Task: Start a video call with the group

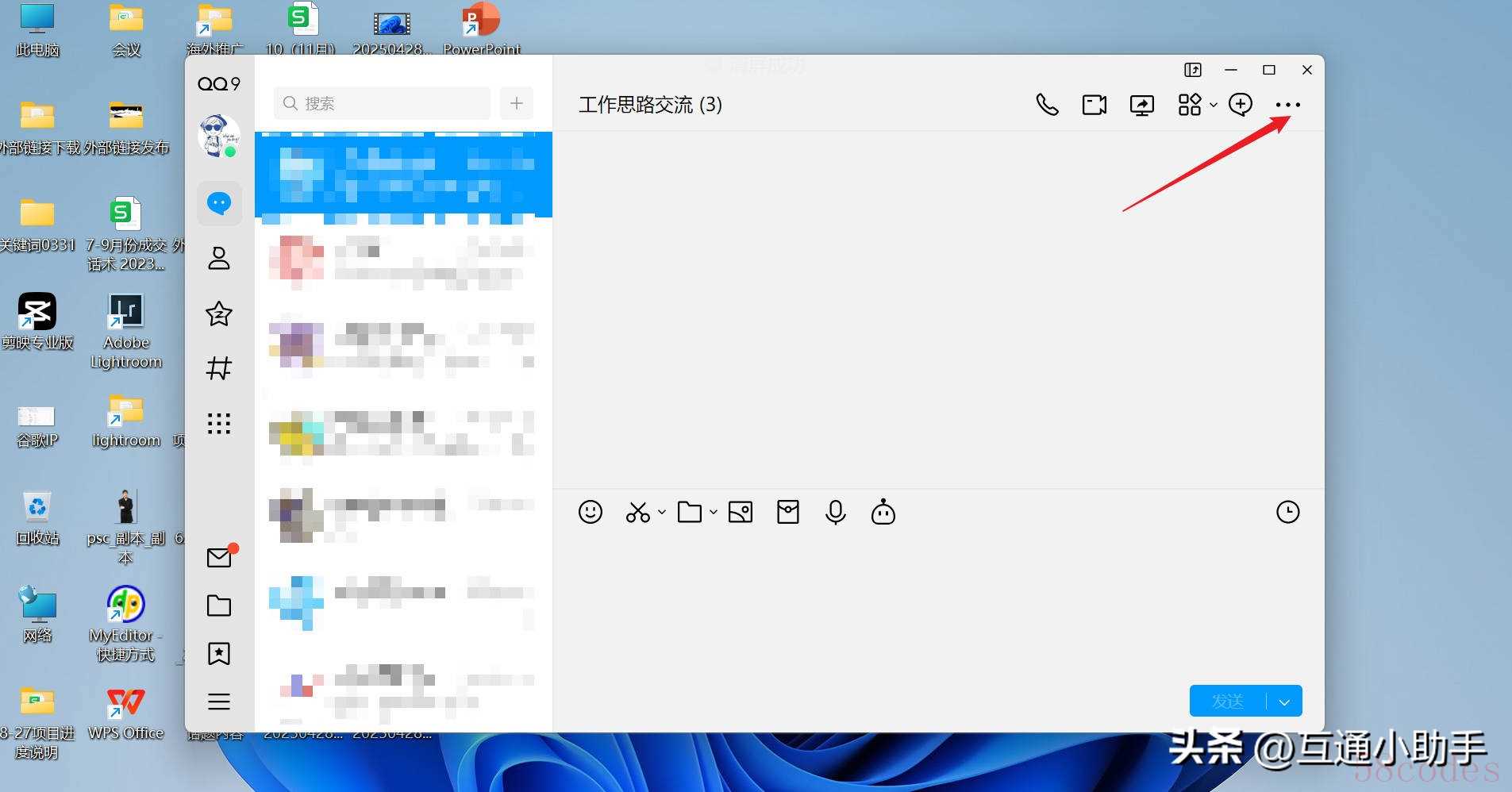Action: coord(1094,105)
